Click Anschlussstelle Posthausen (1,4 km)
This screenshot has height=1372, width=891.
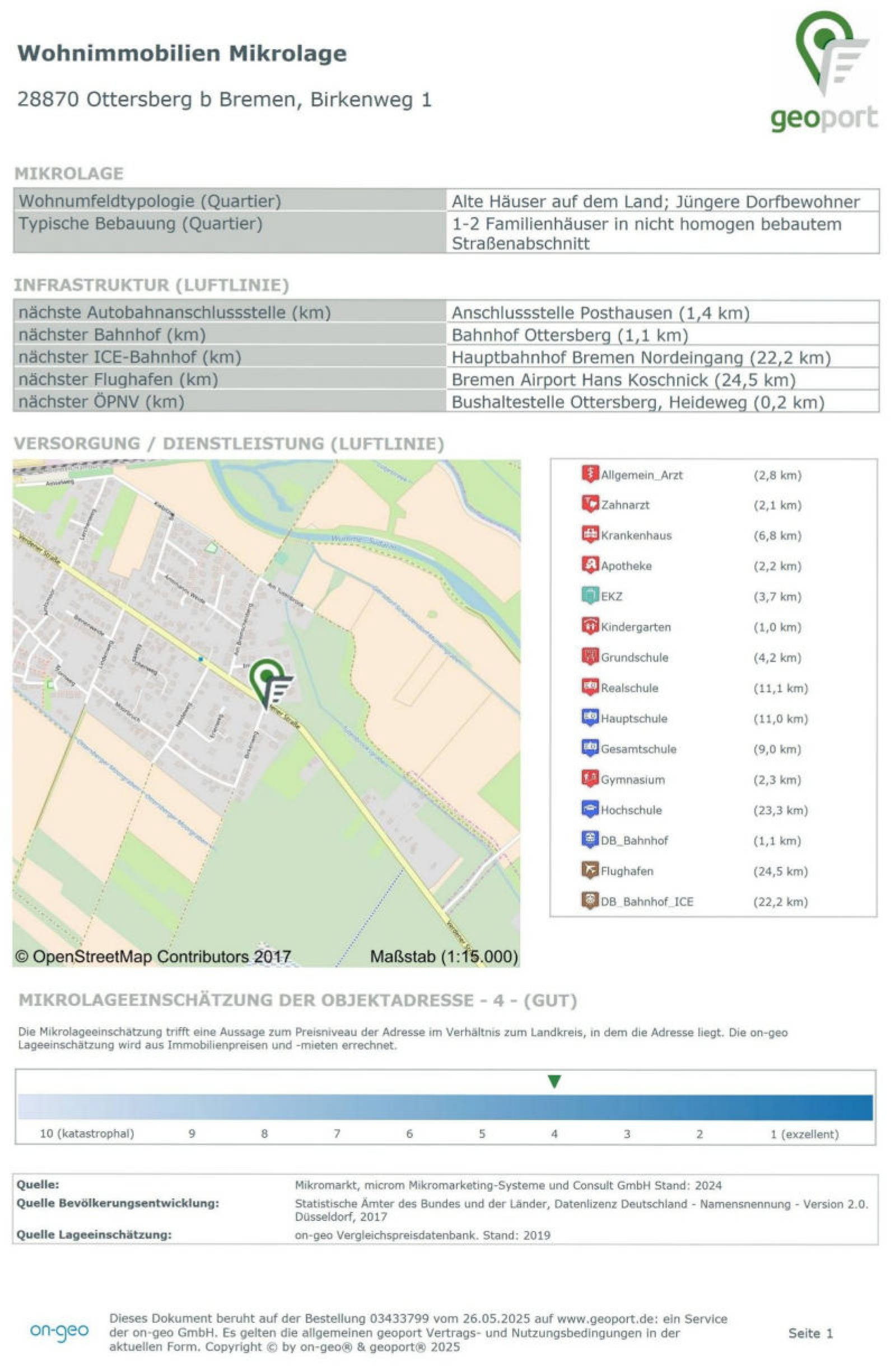[x=600, y=313]
